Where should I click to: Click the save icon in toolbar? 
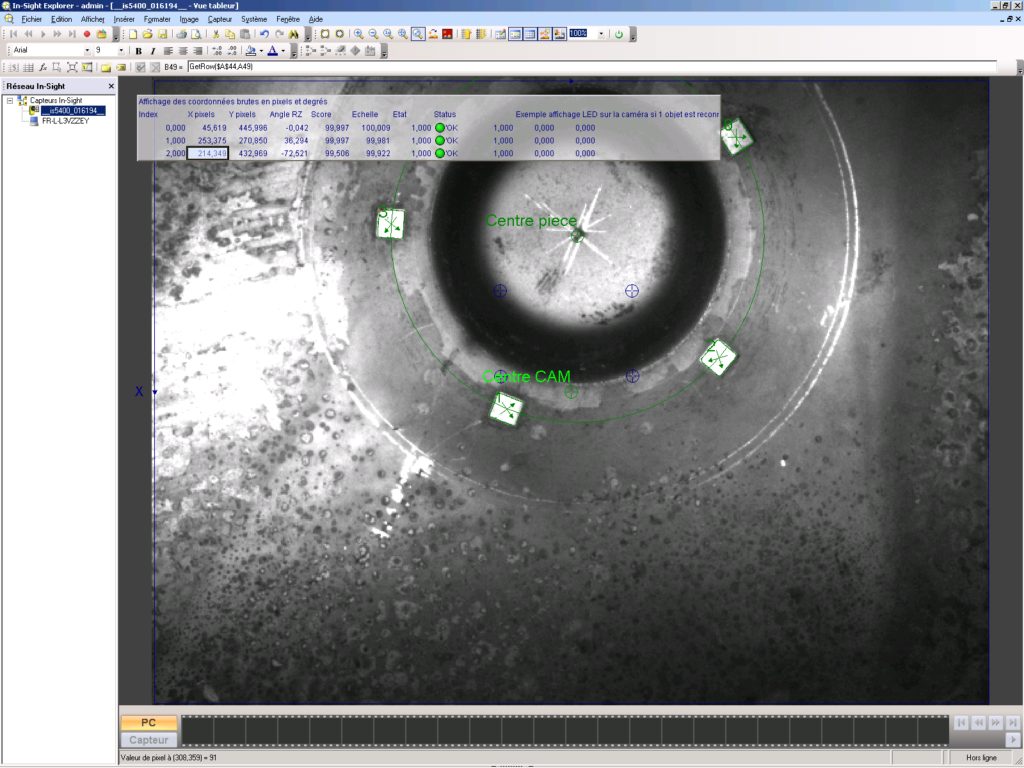[x=163, y=34]
